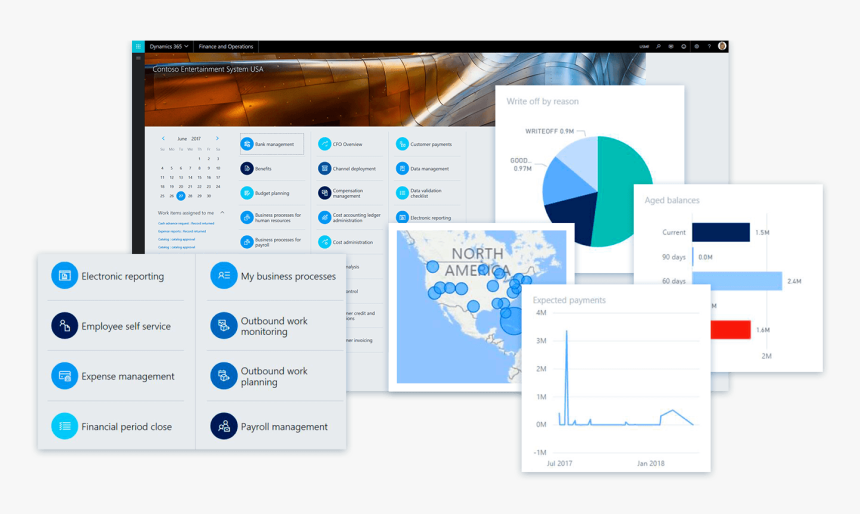Click the feedback smiley icon
This screenshot has height=514, width=860.
click(x=684, y=47)
